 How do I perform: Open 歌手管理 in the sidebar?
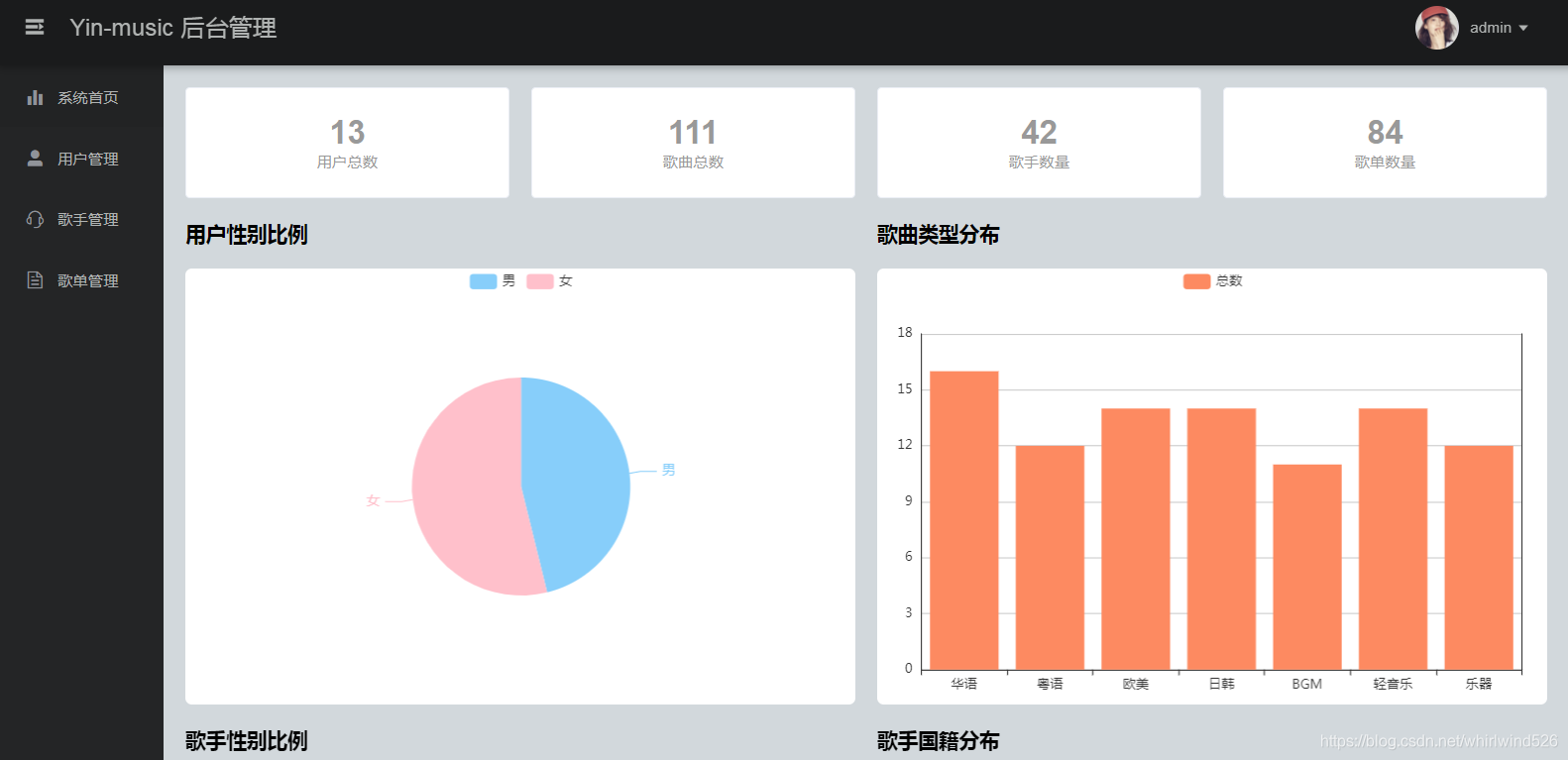click(x=81, y=219)
